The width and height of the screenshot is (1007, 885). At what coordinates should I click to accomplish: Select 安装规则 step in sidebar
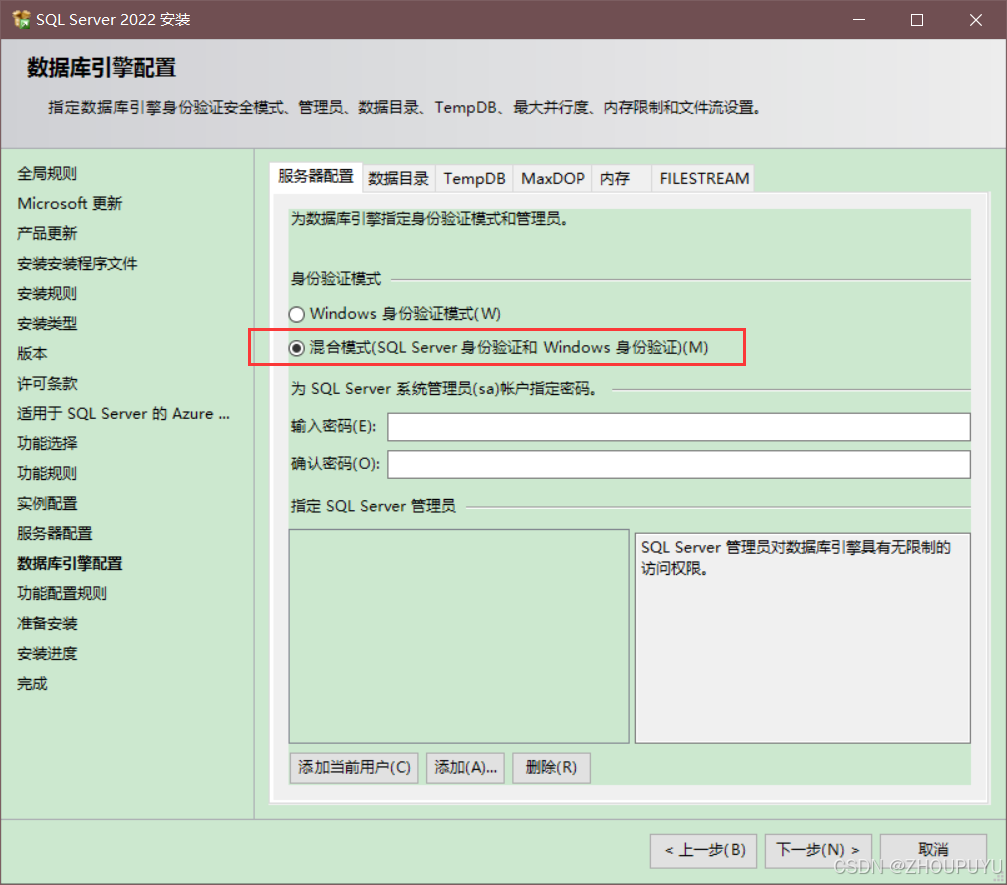47,294
